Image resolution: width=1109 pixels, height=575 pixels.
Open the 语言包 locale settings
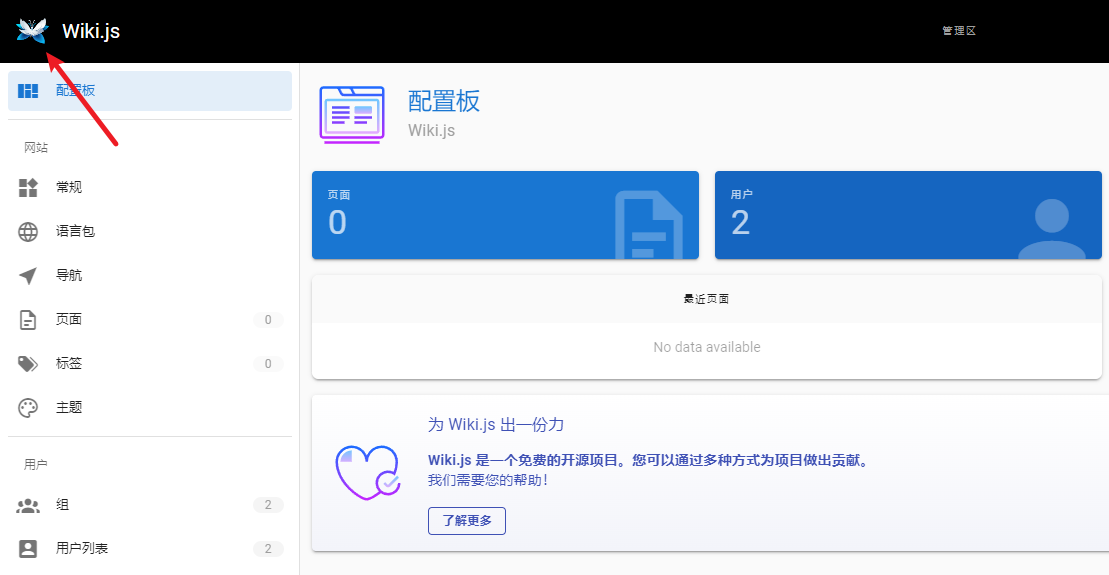point(150,231)
